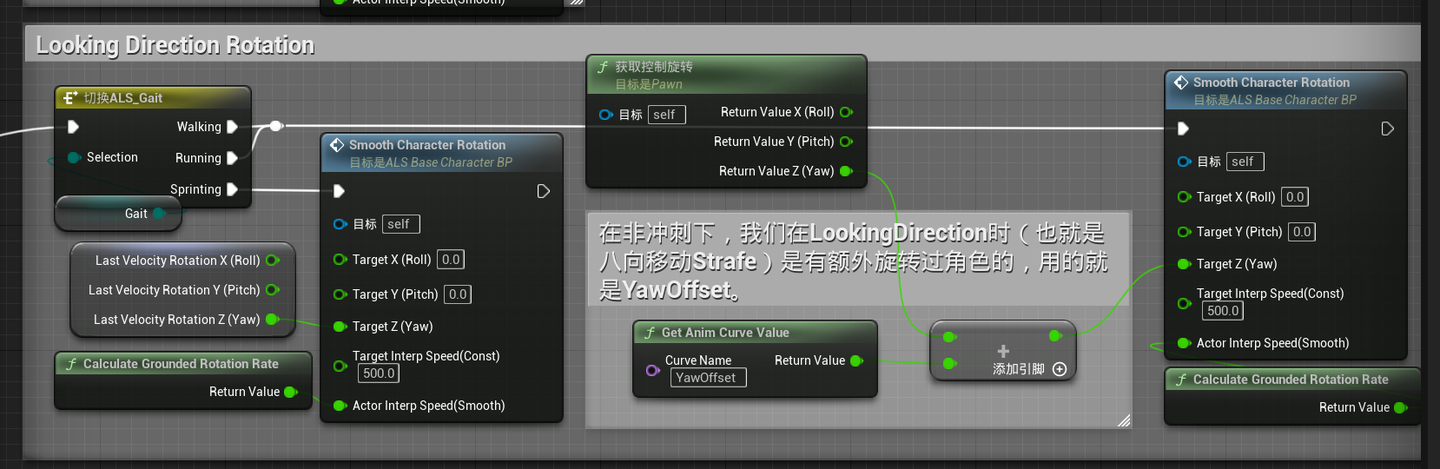Click exec input pin of left Smooth Character Rotation
Viewport: 1440px width, 469px height.
[339, 191]
